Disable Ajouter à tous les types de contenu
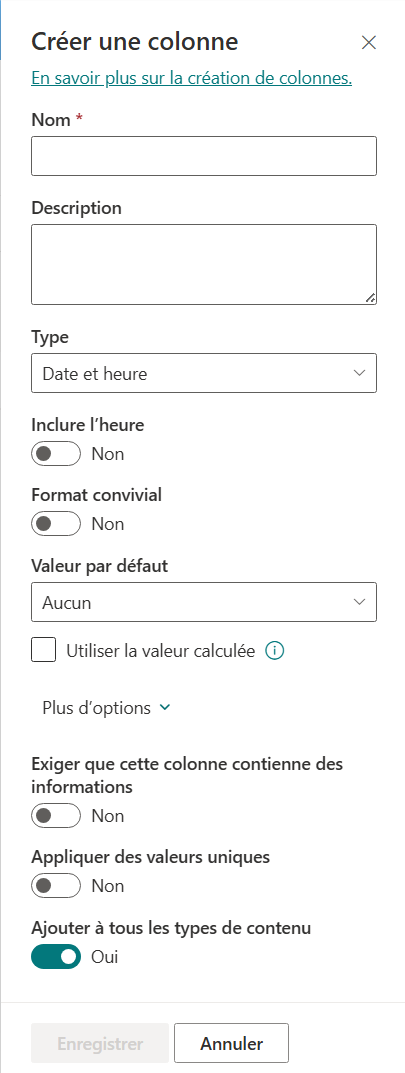 click(x=56, y=957)
